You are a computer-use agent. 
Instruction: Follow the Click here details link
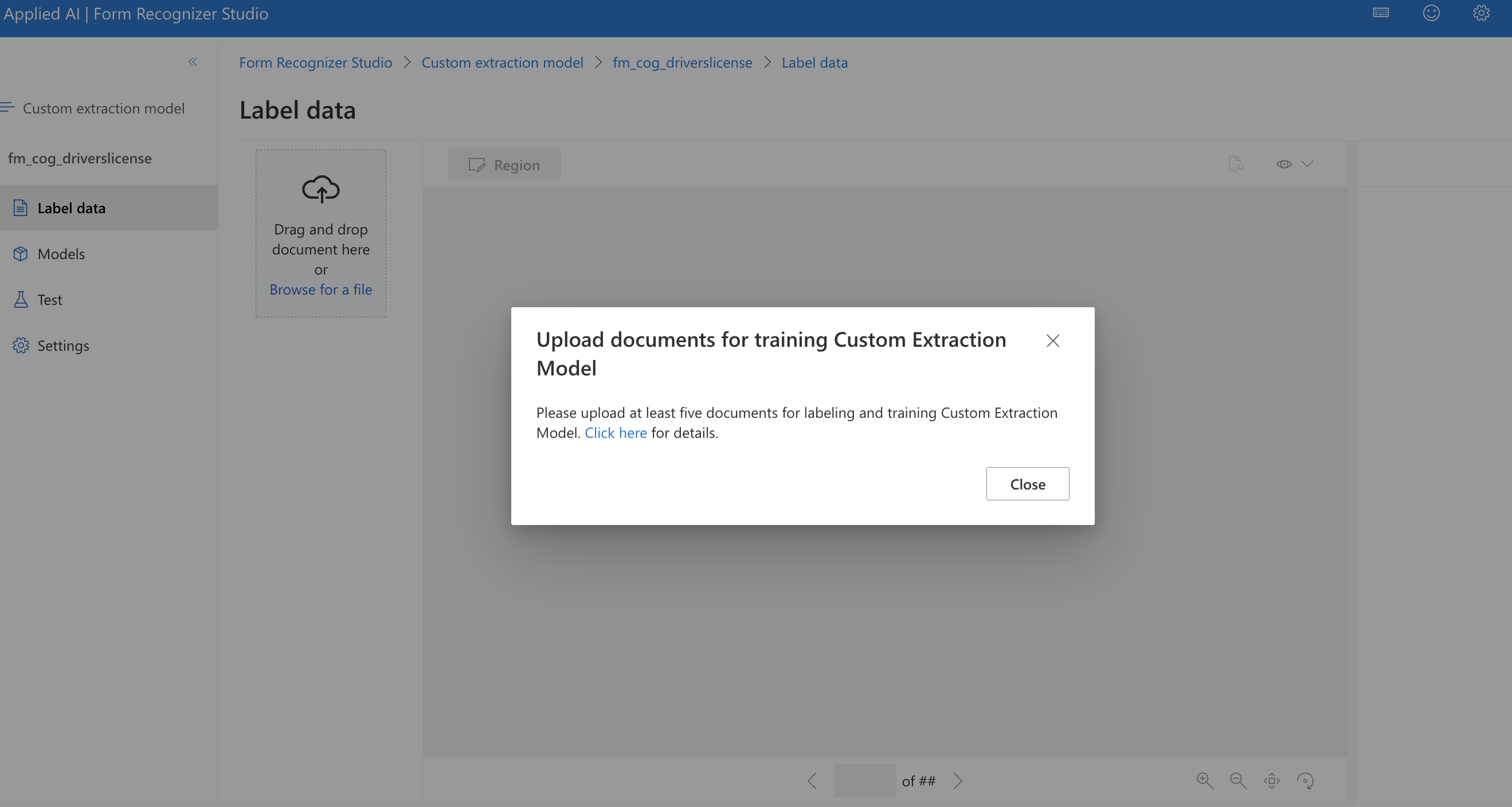tap(615, 433)
